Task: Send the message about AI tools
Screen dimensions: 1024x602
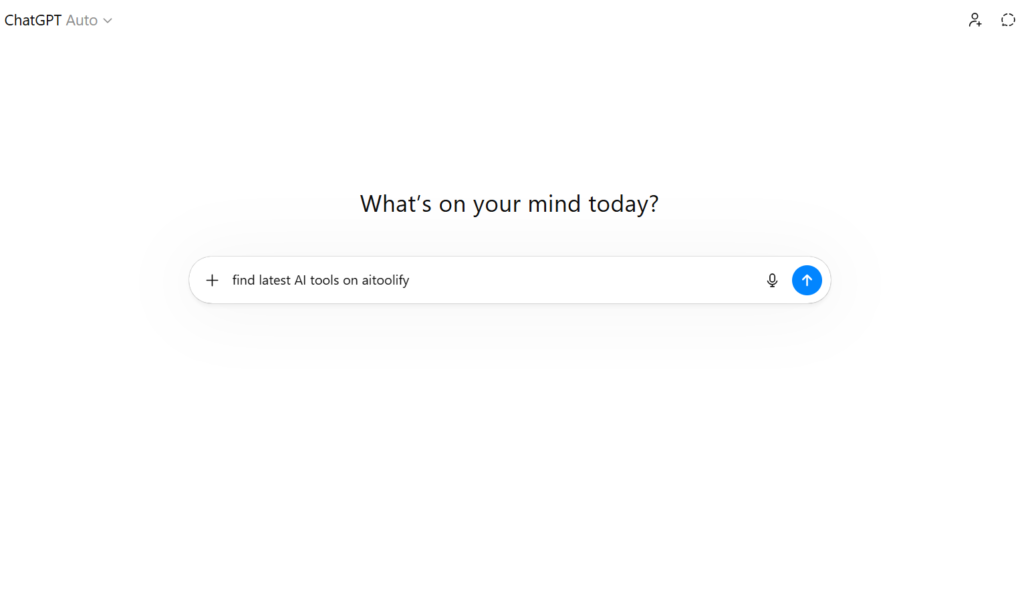Action: (x=806, y=280)
